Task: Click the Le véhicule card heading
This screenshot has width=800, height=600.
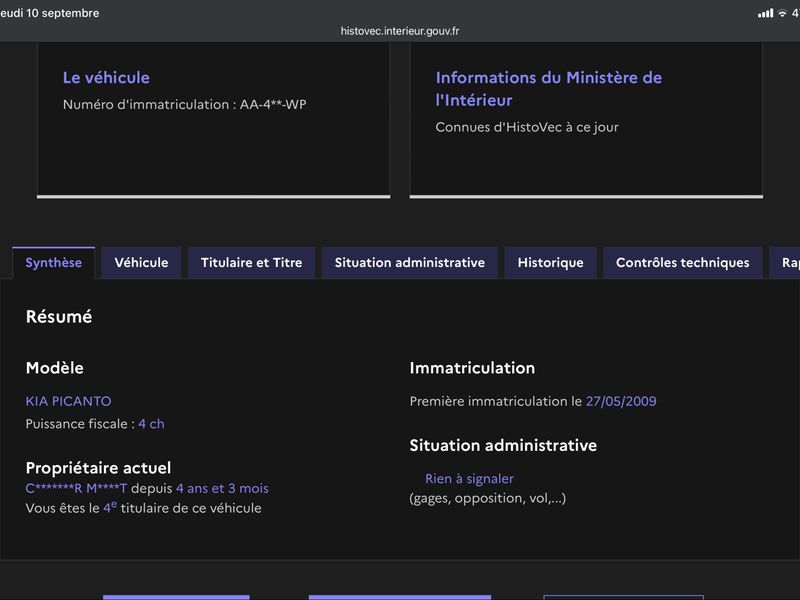Action: click(106, 78)
